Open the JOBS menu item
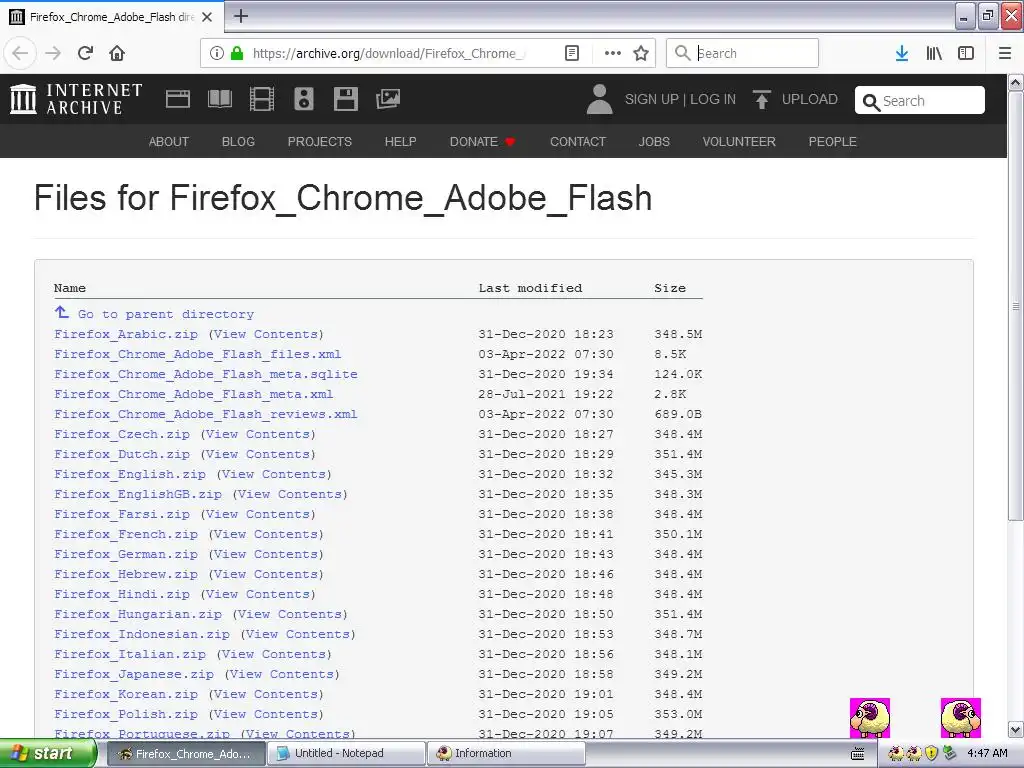Viewport: 1024px width, 768px height. [654, 142]
